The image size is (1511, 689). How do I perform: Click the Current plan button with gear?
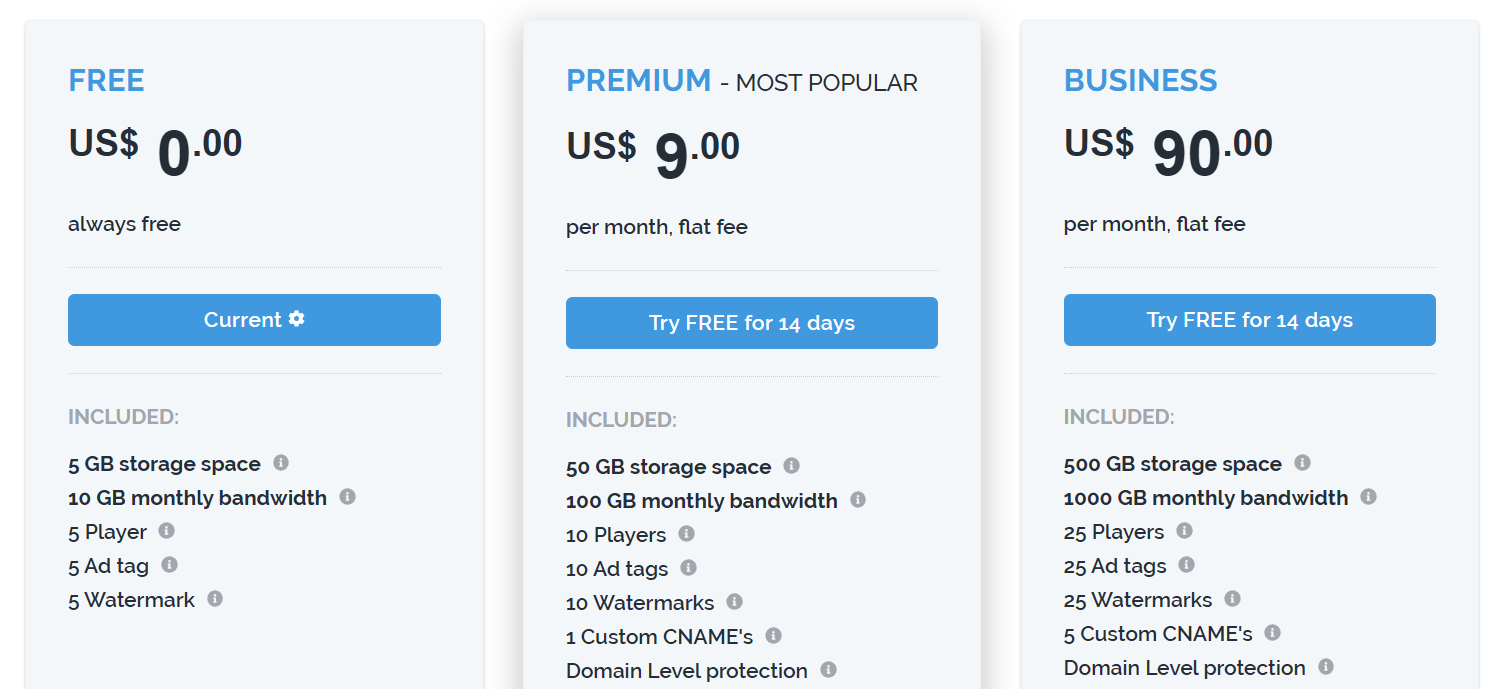coord(254,320)
